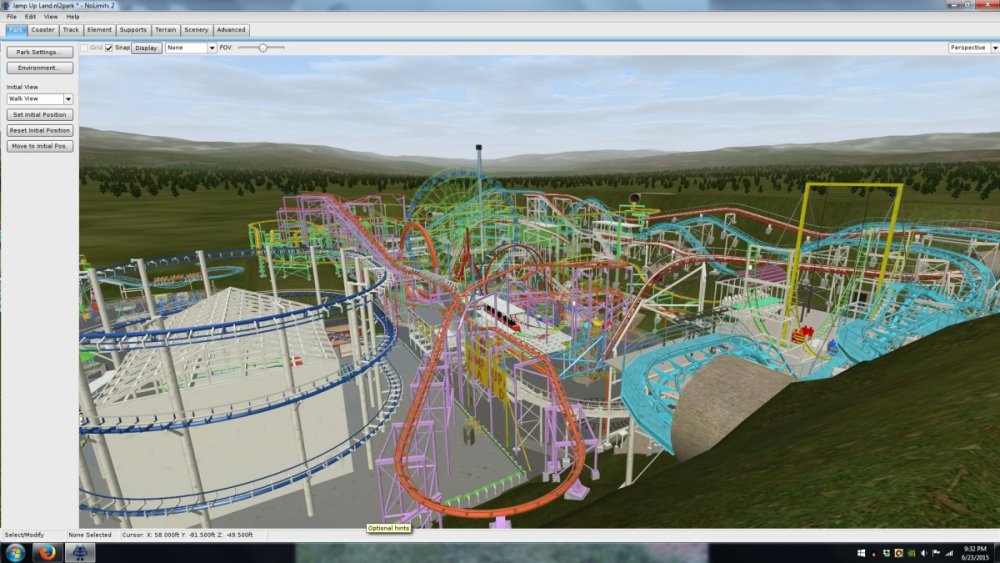Image resolution: width=1000 pixels, height=563 pixels.
Task: Click the Windows Start orb
Action: (15, 553)
